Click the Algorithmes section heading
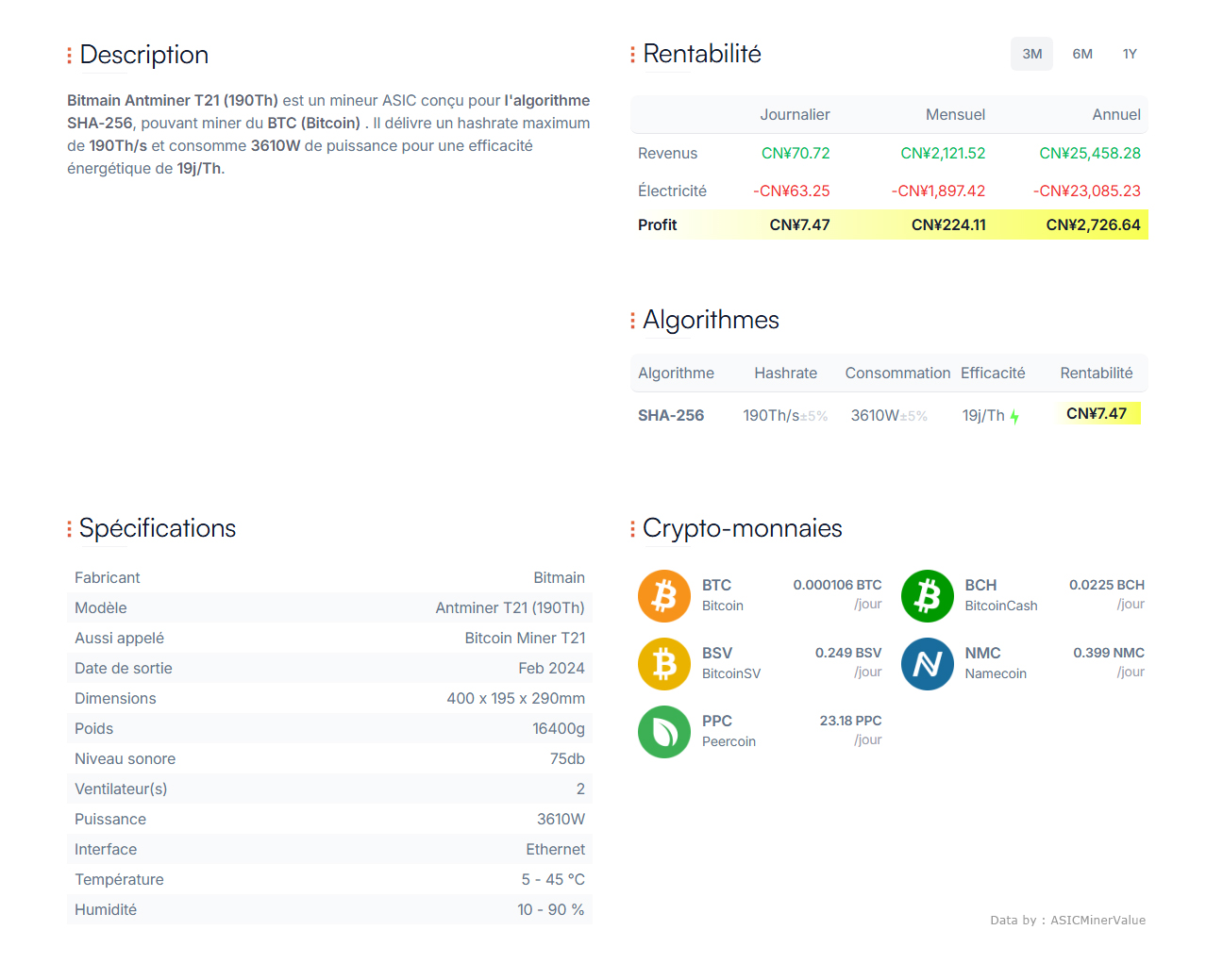 click(711, 320)
